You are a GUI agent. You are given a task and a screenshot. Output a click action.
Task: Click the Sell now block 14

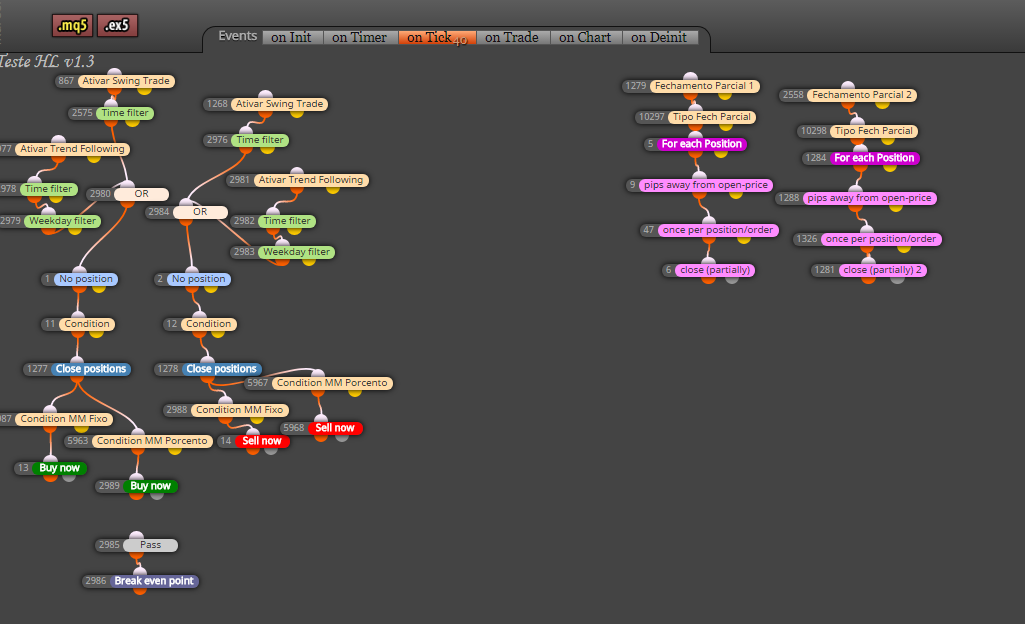(x=261, y=441)
